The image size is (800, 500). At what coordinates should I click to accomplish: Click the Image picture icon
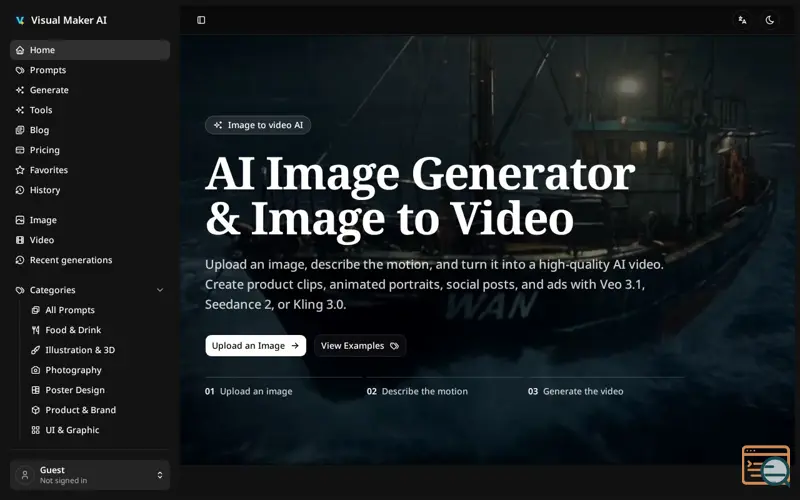[x=20, y=220]
